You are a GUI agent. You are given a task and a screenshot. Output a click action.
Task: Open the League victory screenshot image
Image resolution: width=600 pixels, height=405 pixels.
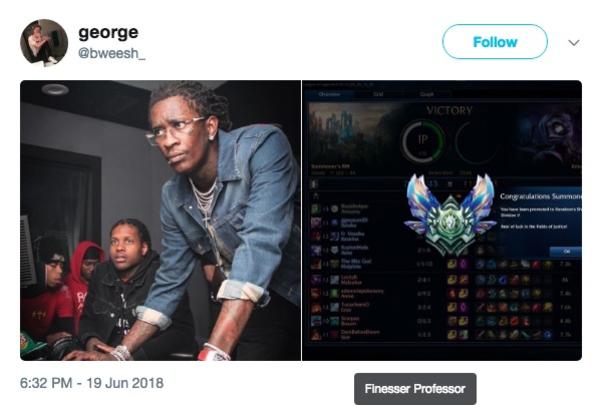click(442, 220)
